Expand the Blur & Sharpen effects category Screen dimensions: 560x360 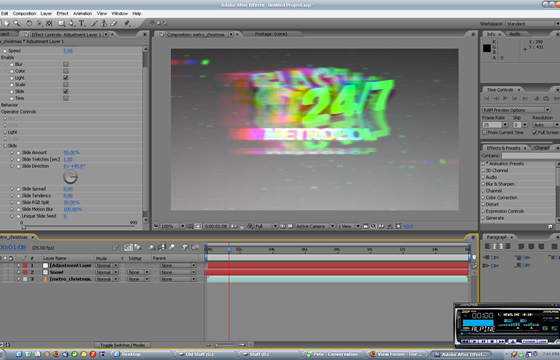(x=483, y=184)
